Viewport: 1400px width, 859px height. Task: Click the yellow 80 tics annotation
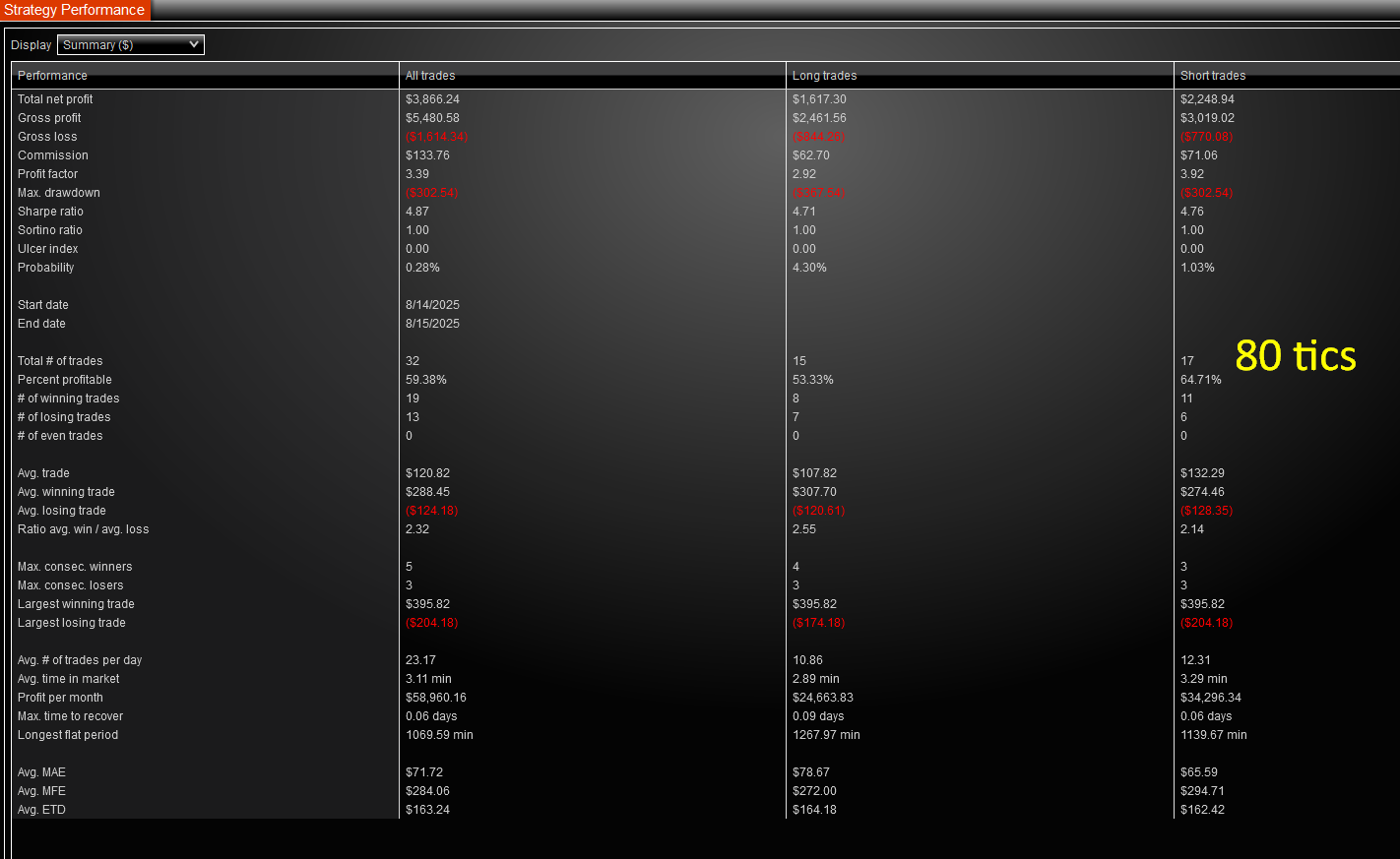1295,356
